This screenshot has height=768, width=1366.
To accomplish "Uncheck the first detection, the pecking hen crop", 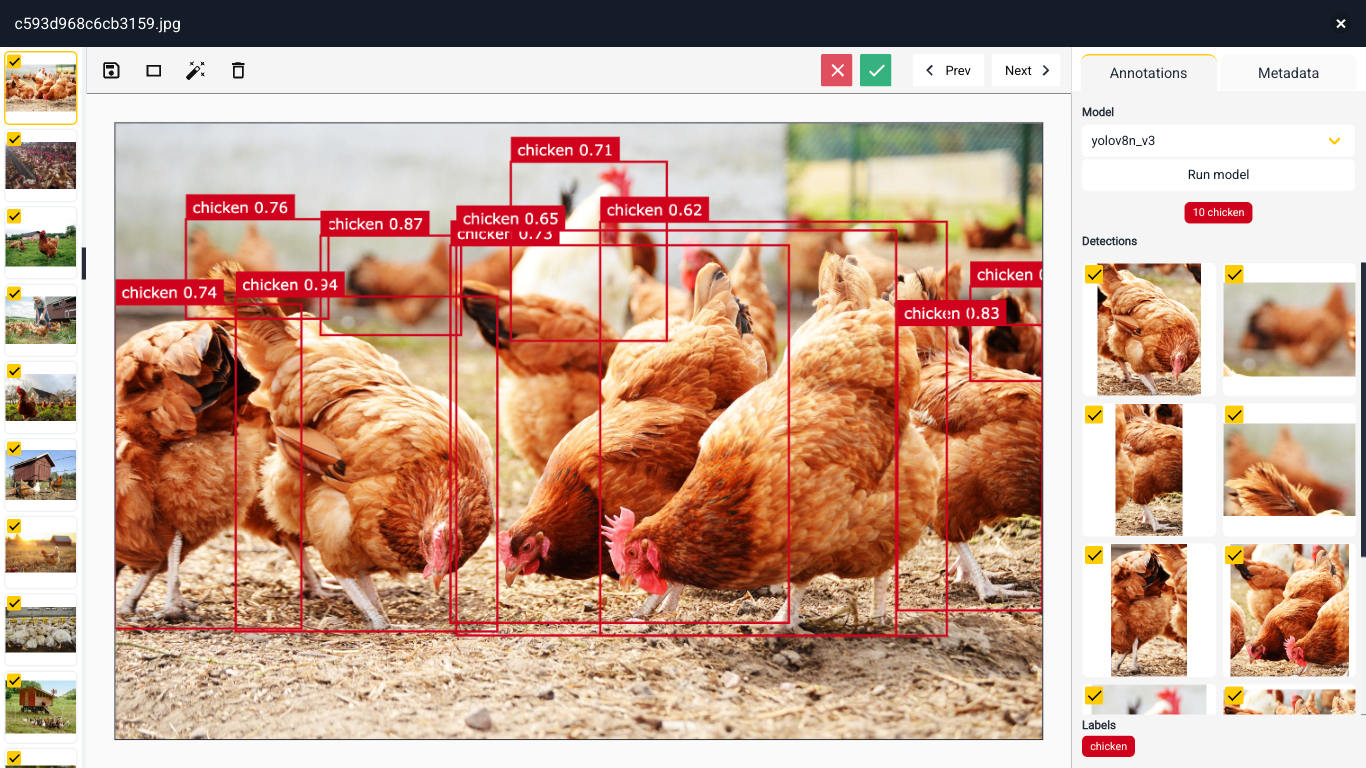I will (x=1094, y=274).
